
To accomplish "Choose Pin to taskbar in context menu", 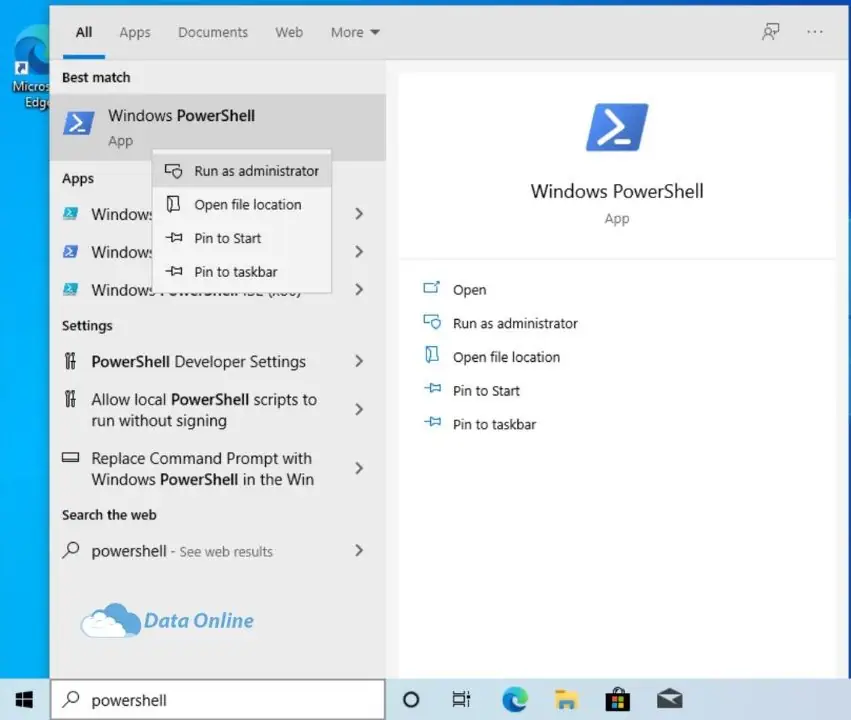I will [x=242, y=272].
